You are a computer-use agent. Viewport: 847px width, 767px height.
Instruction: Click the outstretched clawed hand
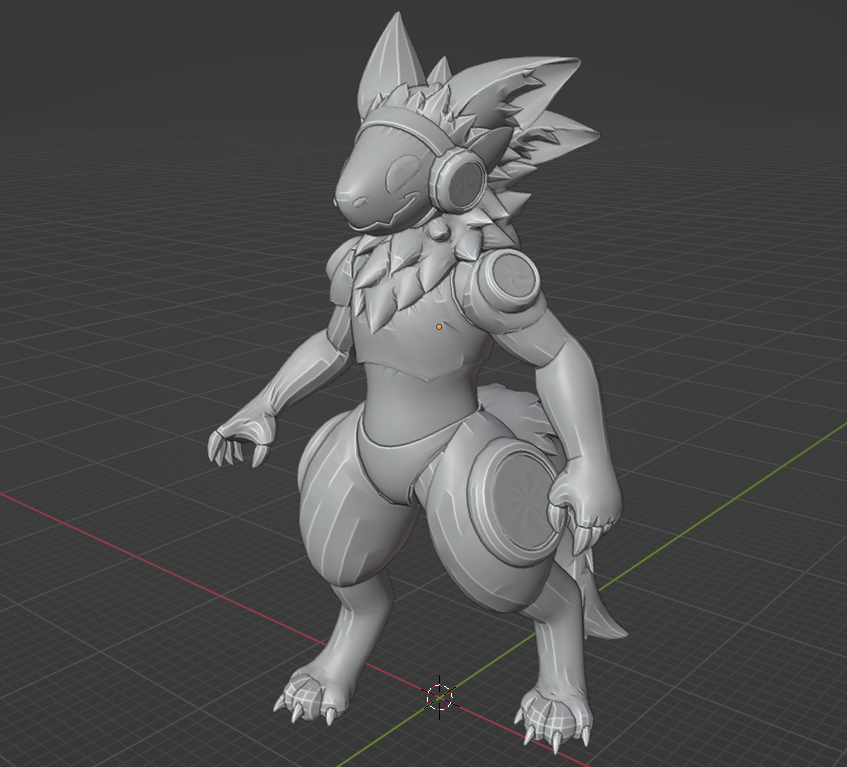pos(236,438)
